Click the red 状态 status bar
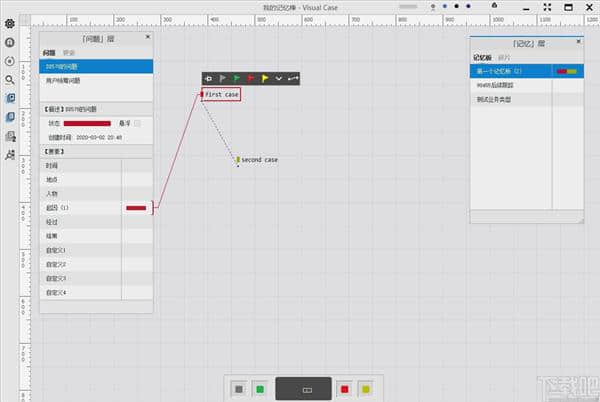The image size is (600, 402). (x=87, y=124)
